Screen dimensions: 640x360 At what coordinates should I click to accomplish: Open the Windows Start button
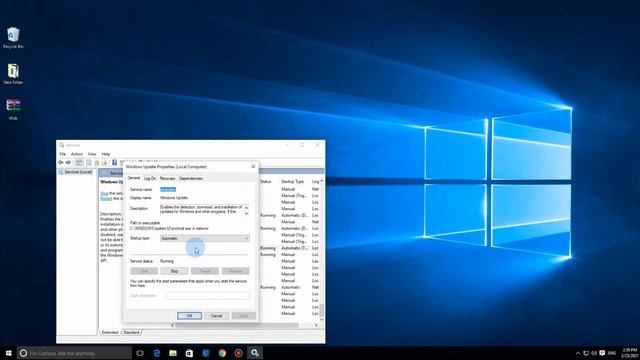pyautogui.click(x=8, y=353)
